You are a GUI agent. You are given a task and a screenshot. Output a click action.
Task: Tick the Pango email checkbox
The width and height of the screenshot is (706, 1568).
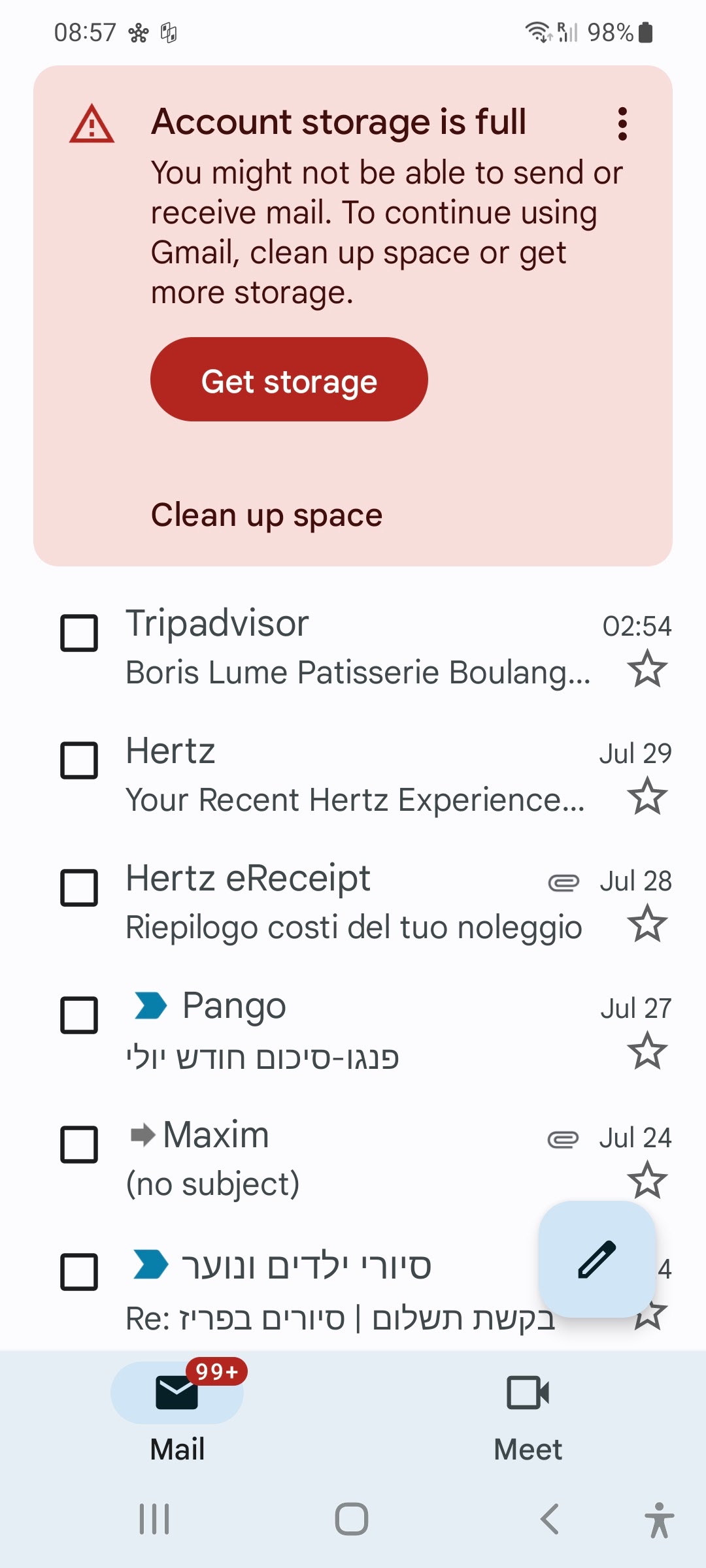pos(79,1015)
